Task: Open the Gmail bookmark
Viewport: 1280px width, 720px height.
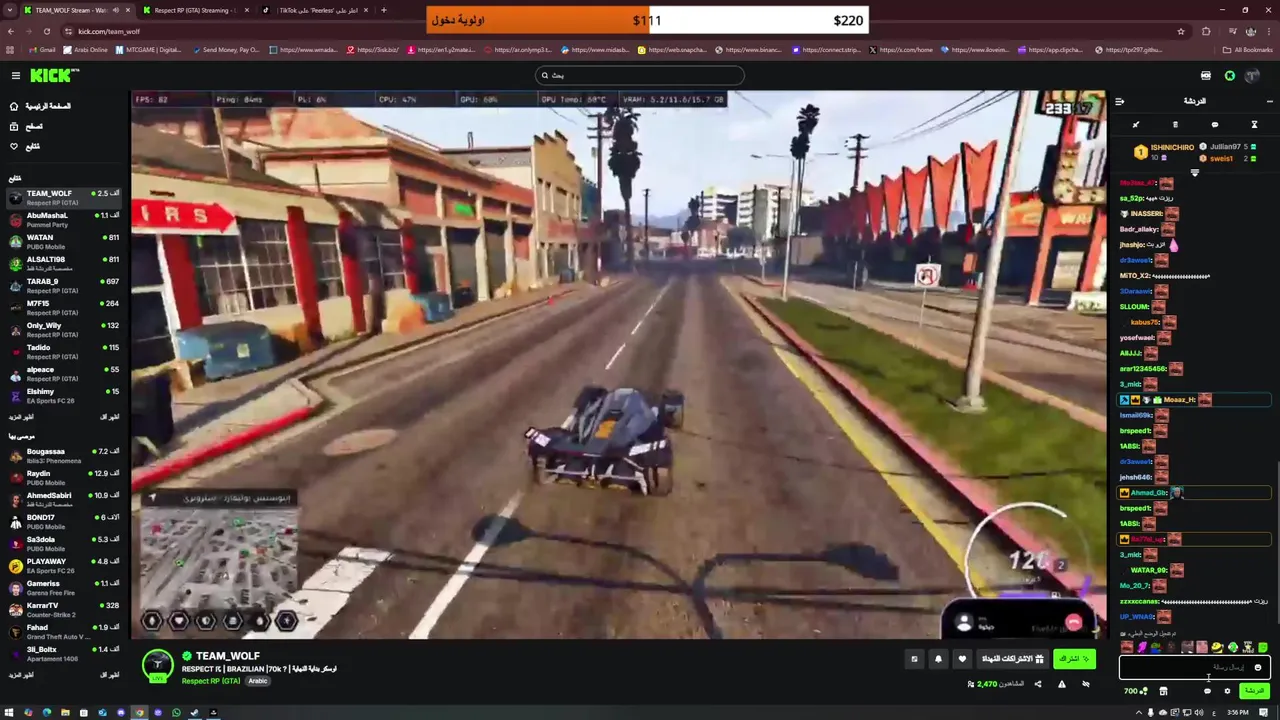Action: point(43,50)
